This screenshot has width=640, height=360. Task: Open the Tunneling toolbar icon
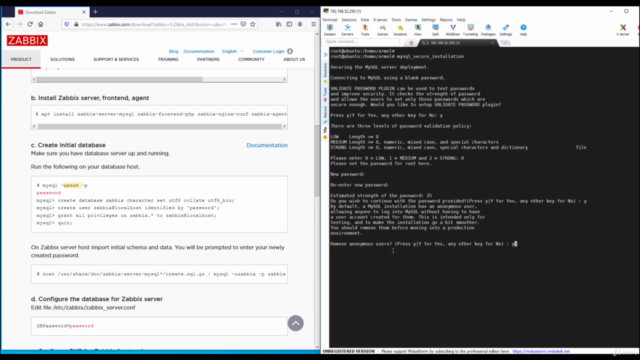471,29
